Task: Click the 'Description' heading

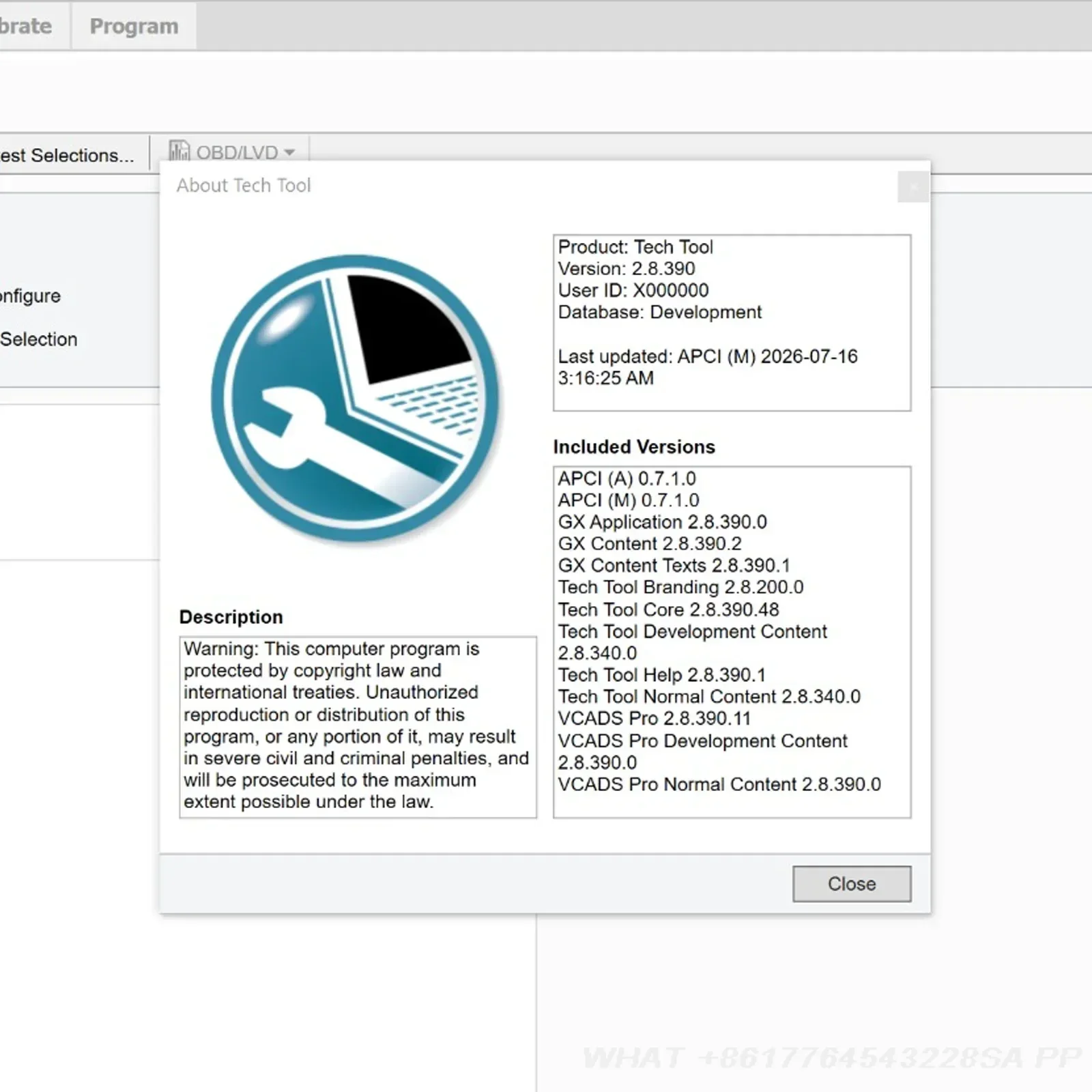Action: tap(231, 617)
